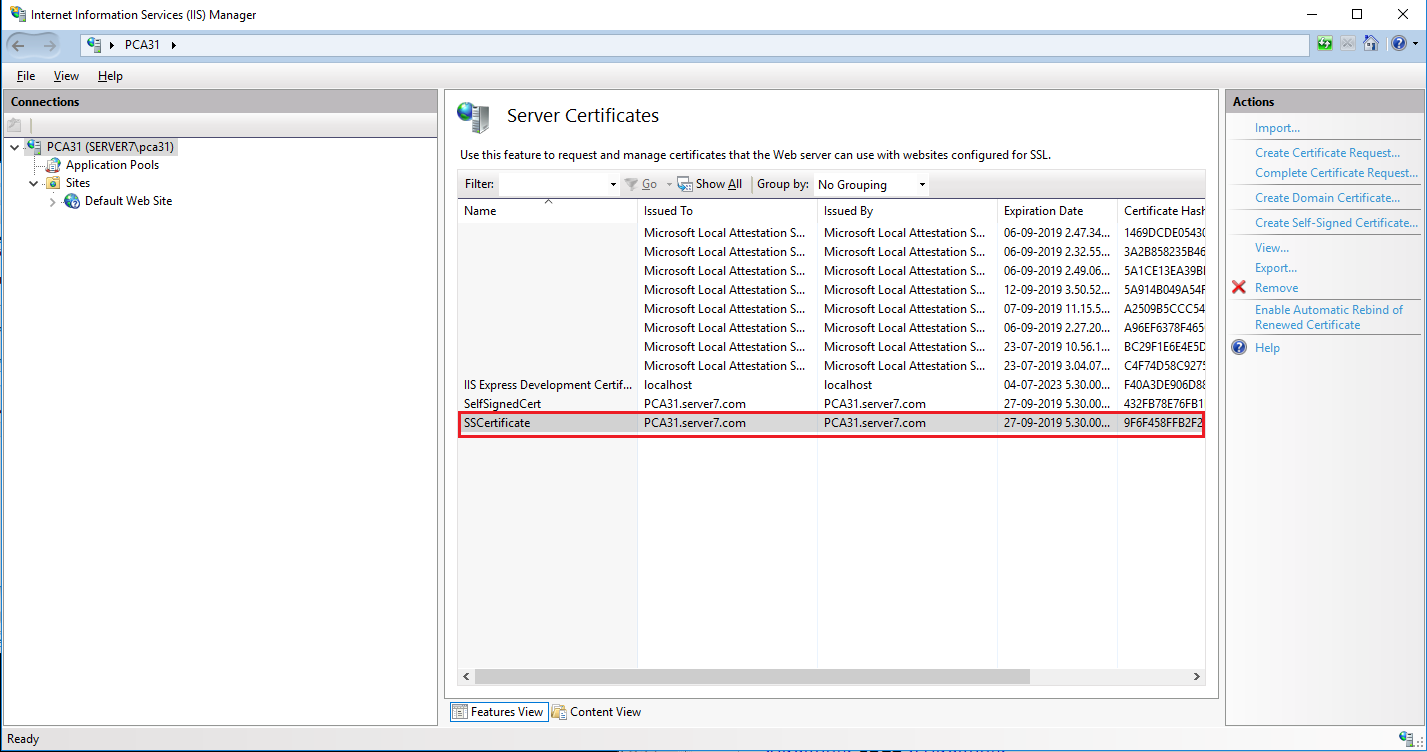Click Create Self-Signed Certificate... action

(1336, 223)
